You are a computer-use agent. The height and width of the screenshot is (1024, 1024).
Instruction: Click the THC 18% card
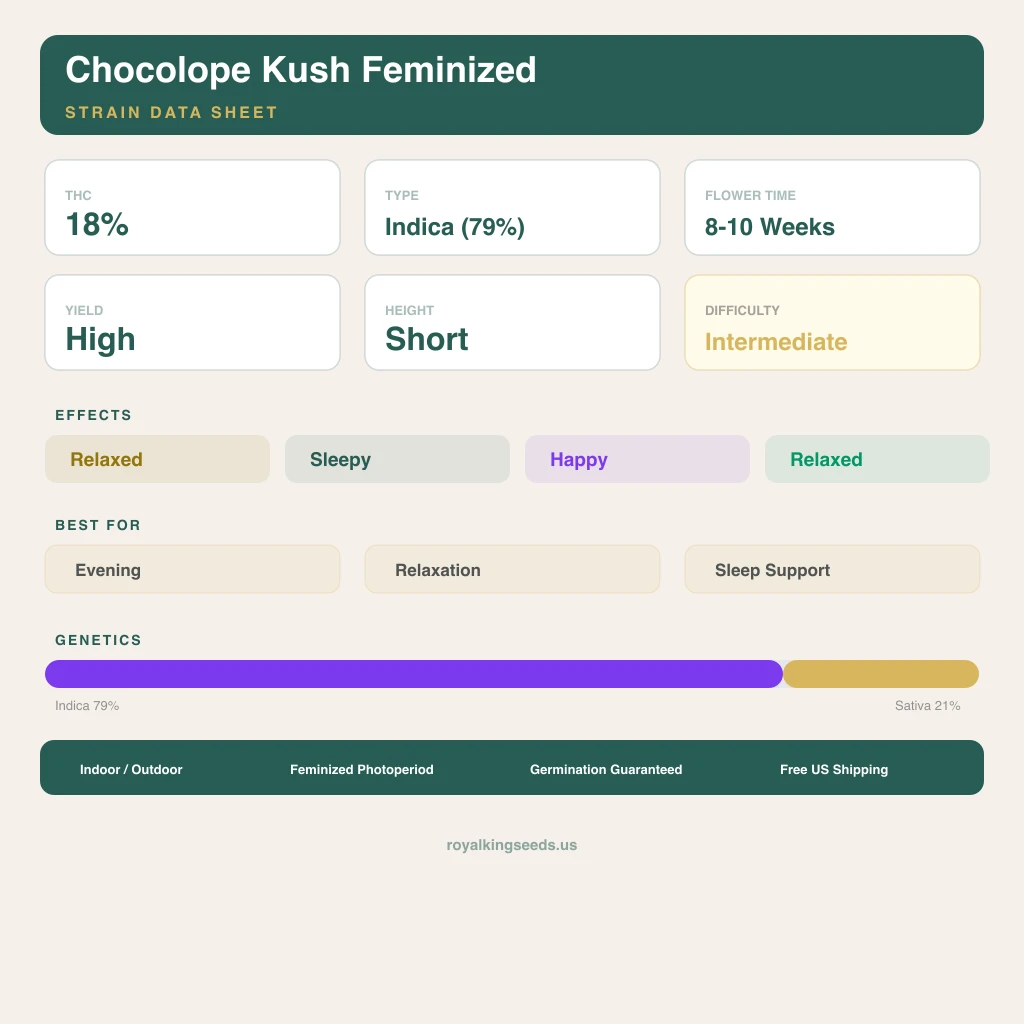click(192, 208)
